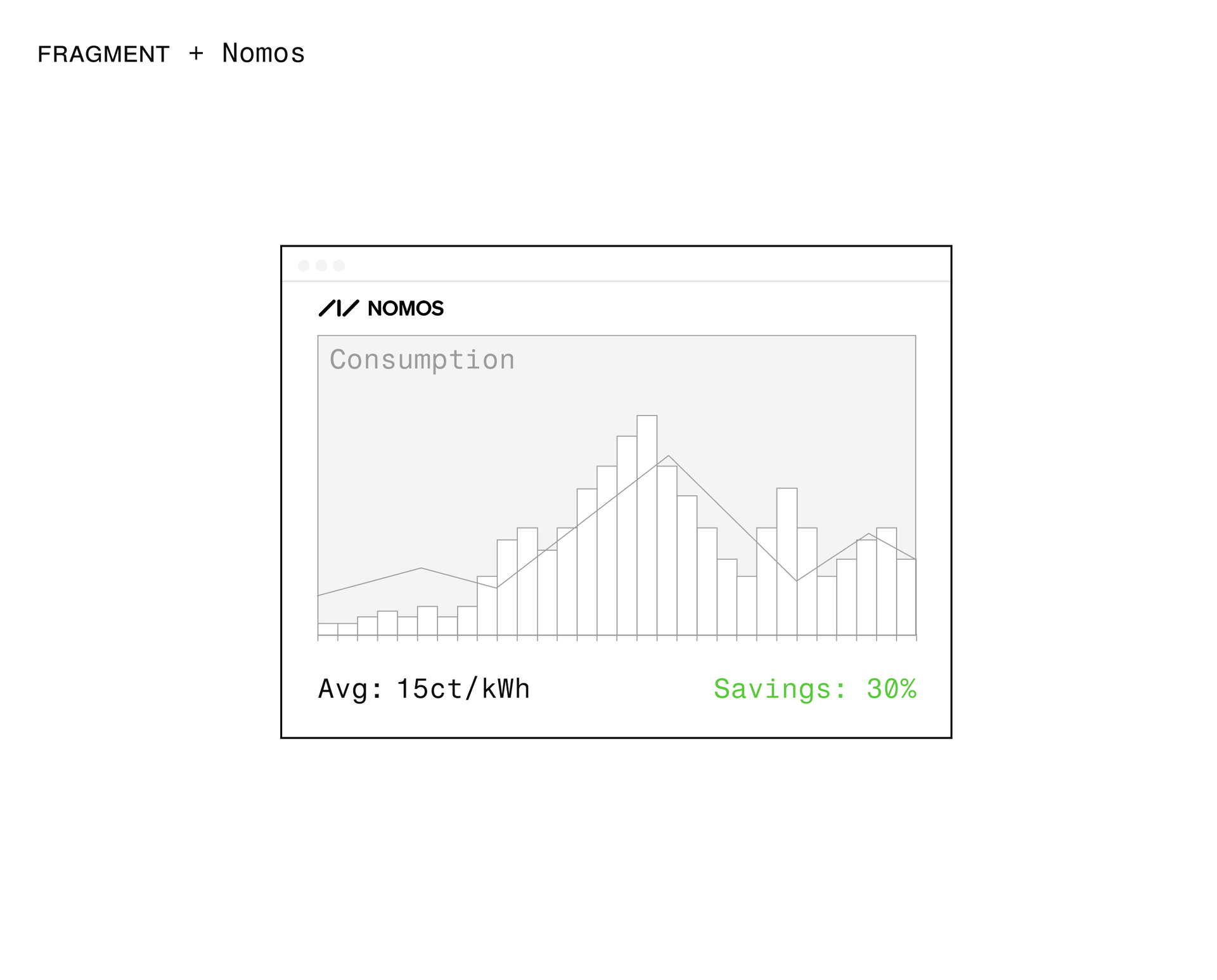Click the leftmost bar of the chart
The image size is (1217, 980).
click(x=327, y=629)
